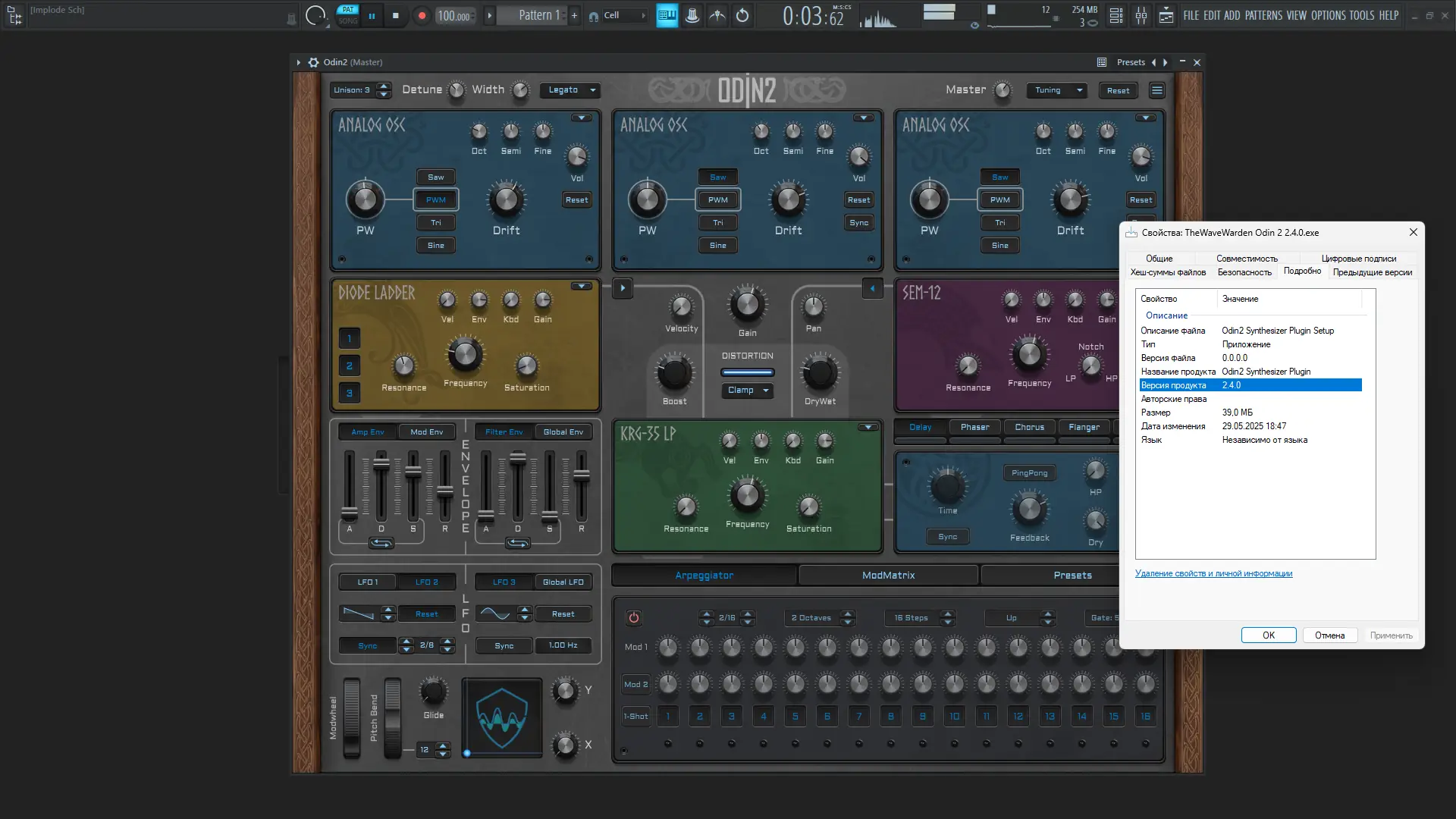Viewport: 1456px width, 819px height.
Task: Click the OK button in properties dialog
Action: coord(1268,635)
